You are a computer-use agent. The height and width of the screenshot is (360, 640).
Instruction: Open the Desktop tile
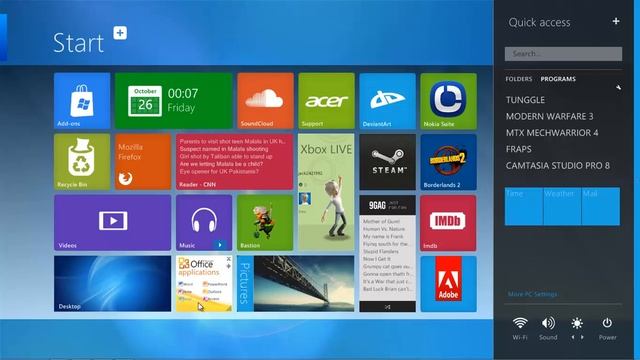coord(113,284)
